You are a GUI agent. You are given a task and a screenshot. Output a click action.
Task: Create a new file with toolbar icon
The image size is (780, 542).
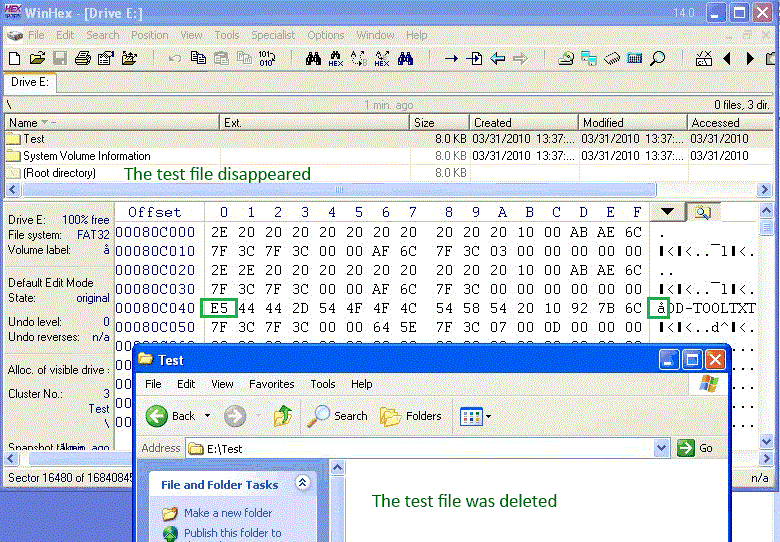tap(14, 59)
